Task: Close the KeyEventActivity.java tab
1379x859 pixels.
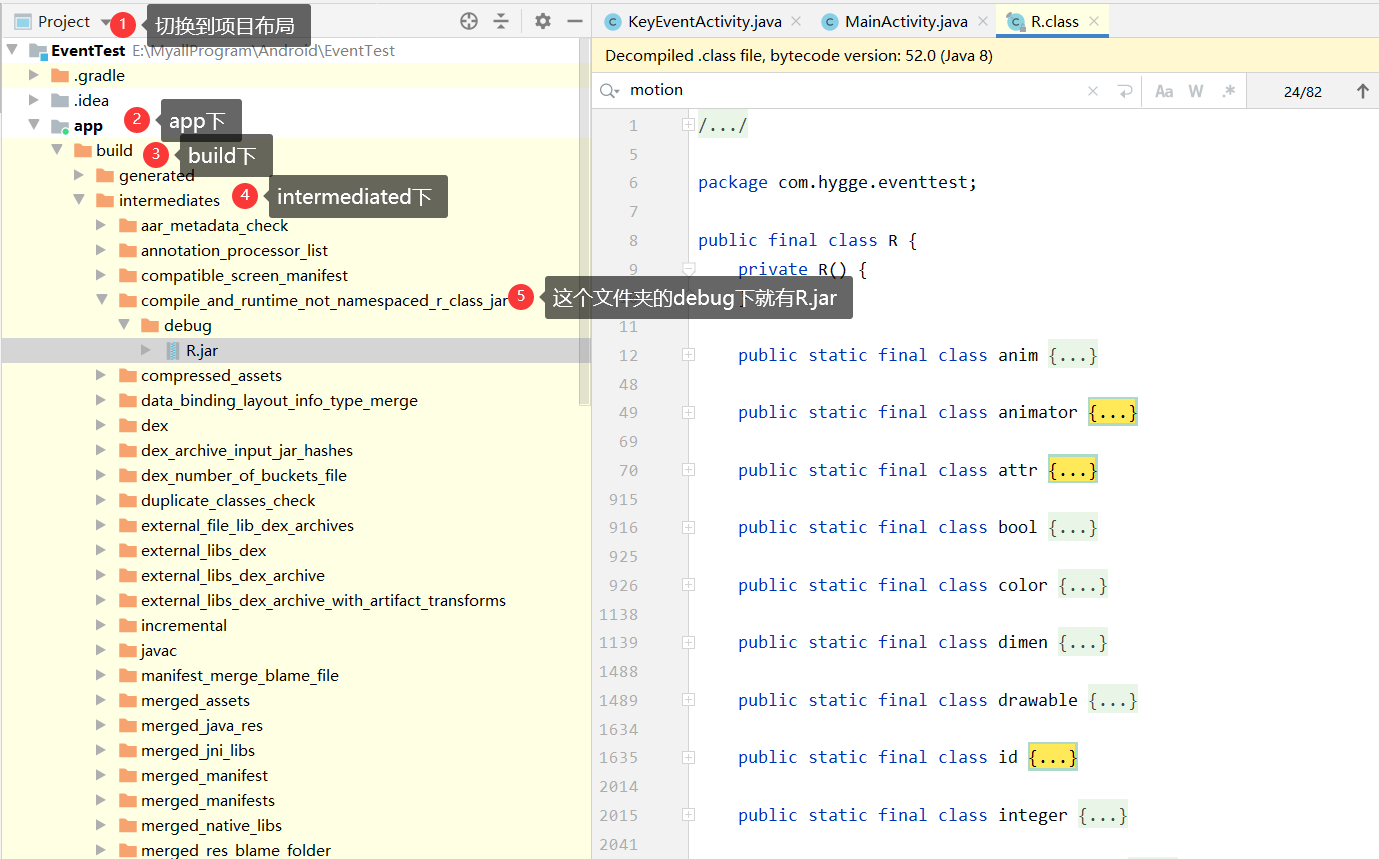Action: [x=796, y=21]
